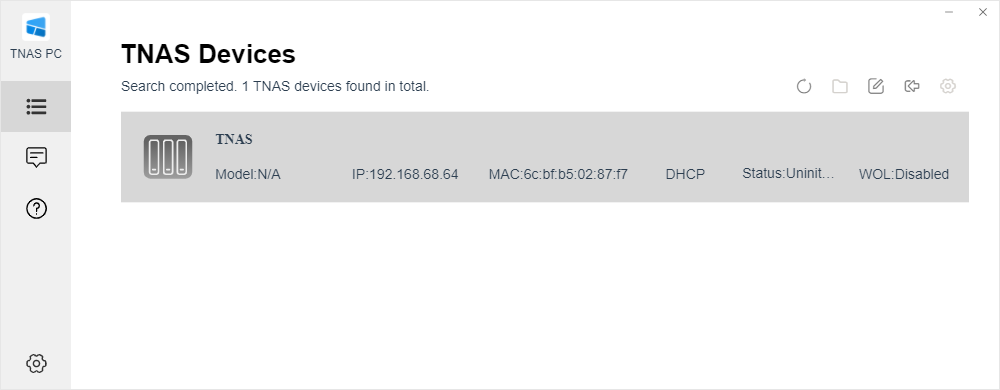The height and width of the screenshot is (390, 1000).
Task: Click the DHCP label in device row
Action: click(685, 174)
